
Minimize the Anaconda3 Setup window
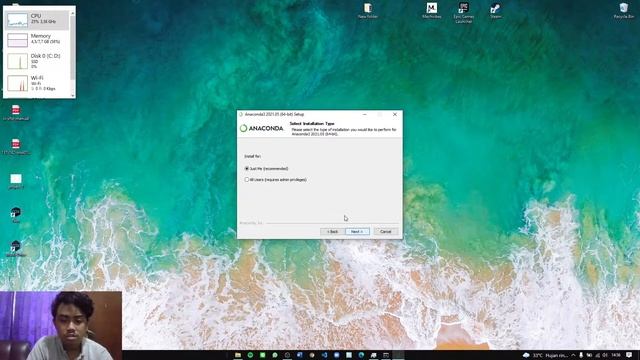[364, 114]
